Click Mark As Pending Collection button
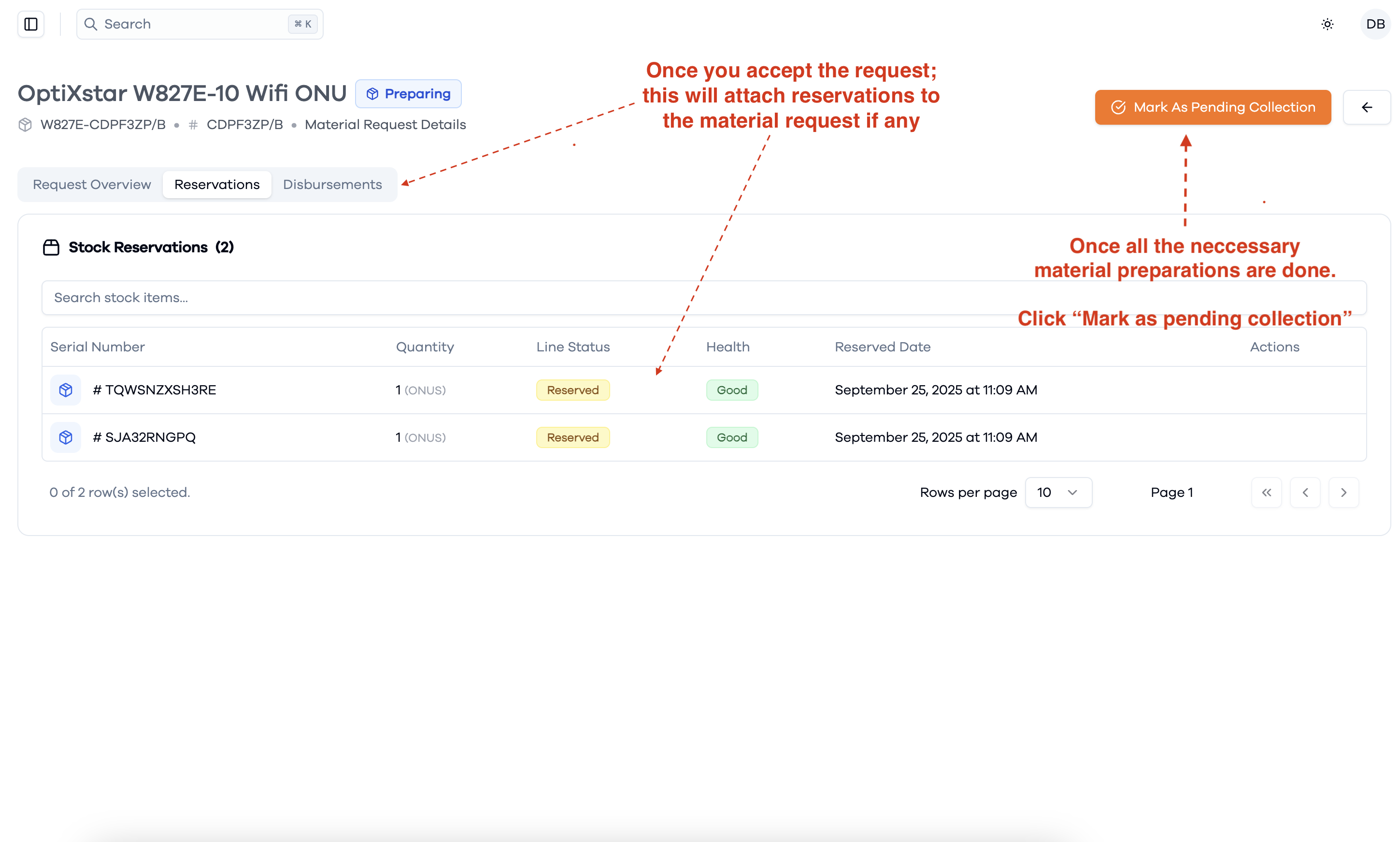Screen dimensions: 1400x842 [1212, 107]
